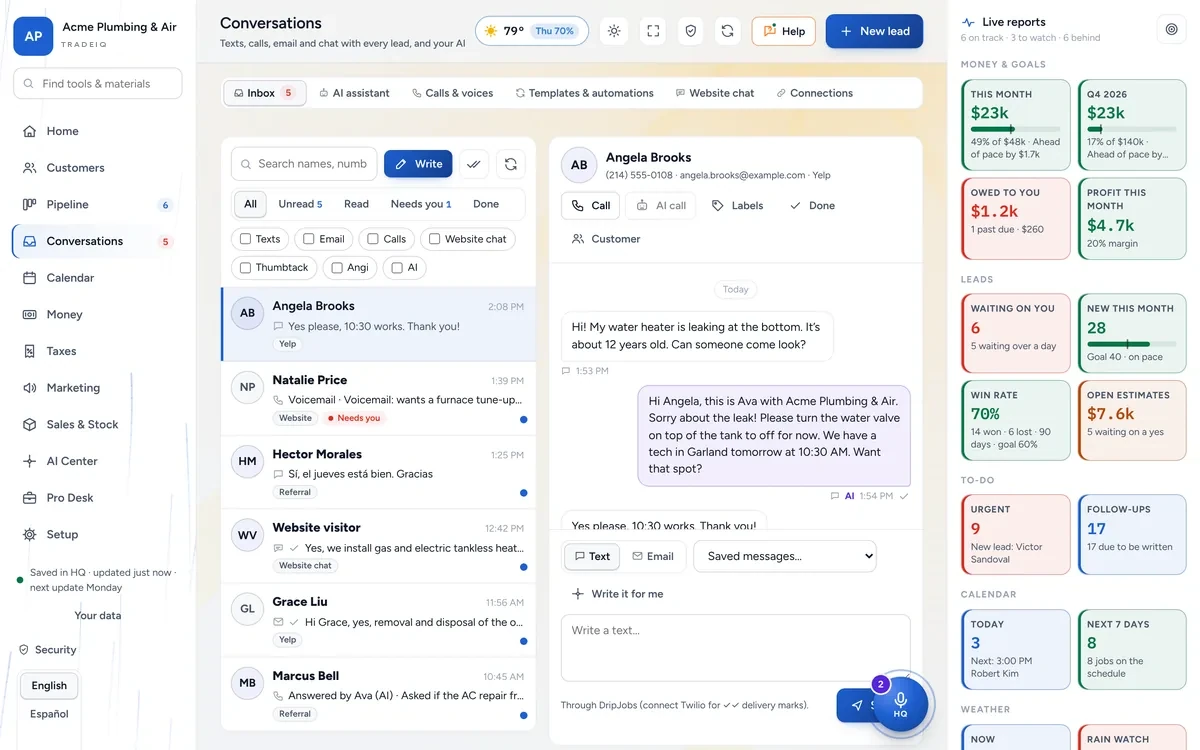
Task: Click the shield check icon in header
Action: (x=690, y=31)
